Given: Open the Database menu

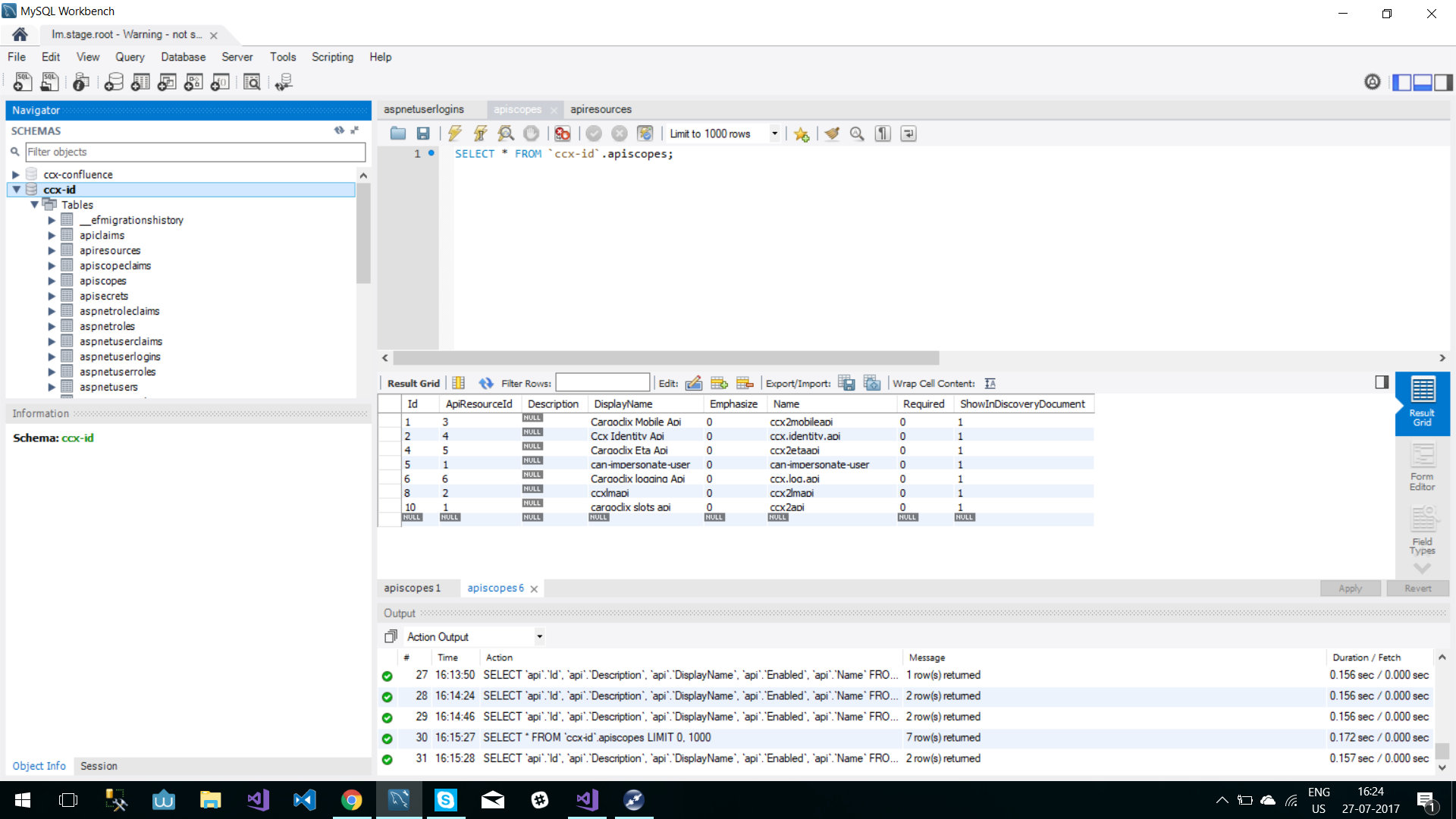Looking at the screenshot, I should pos(183,57).
